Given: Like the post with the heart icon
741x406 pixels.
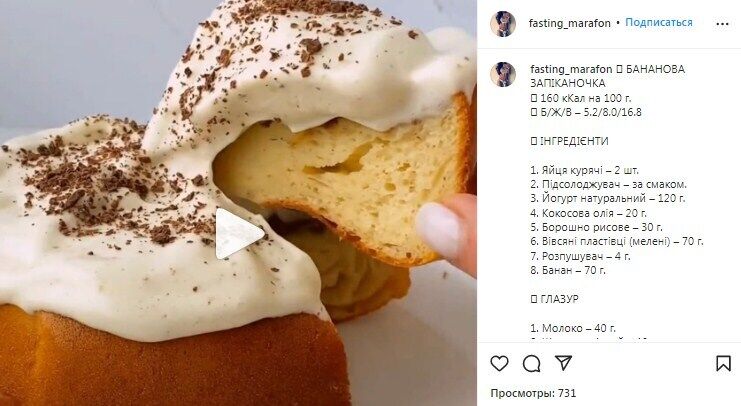Looking at the screenshot, I should pyautogui.click(x=500, y=363).
